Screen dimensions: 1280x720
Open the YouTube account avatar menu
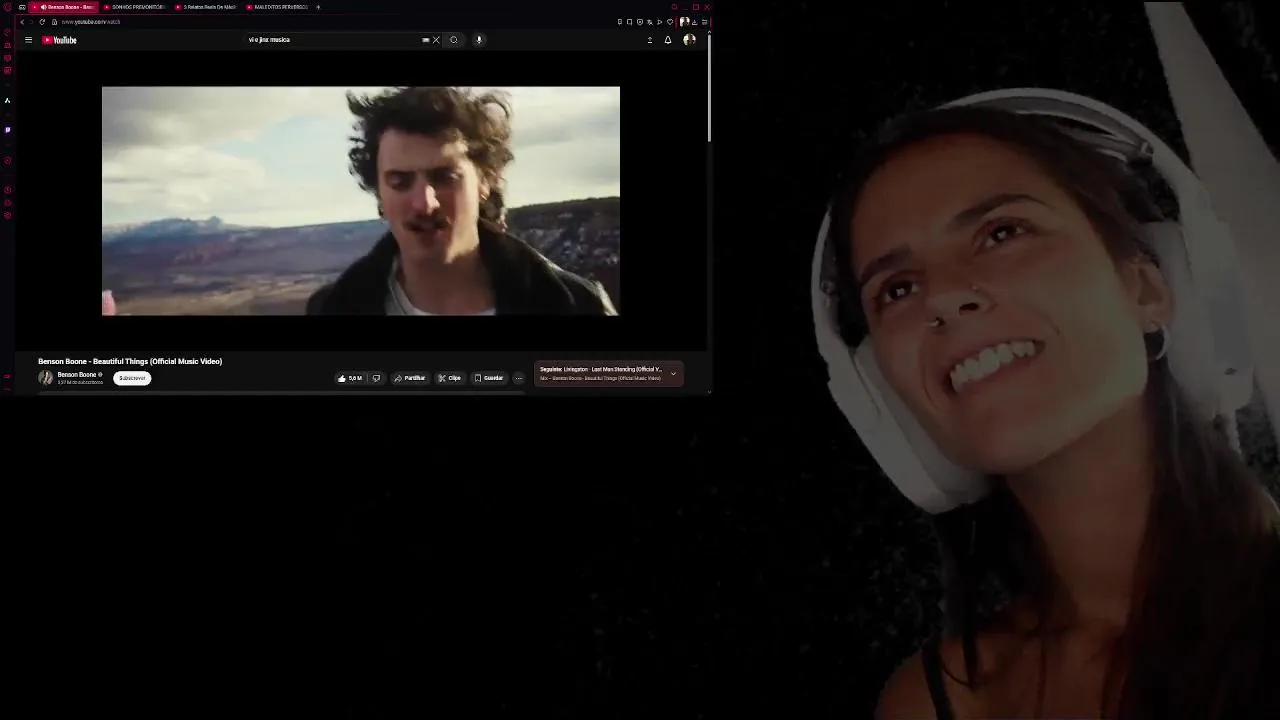point(689,40)
